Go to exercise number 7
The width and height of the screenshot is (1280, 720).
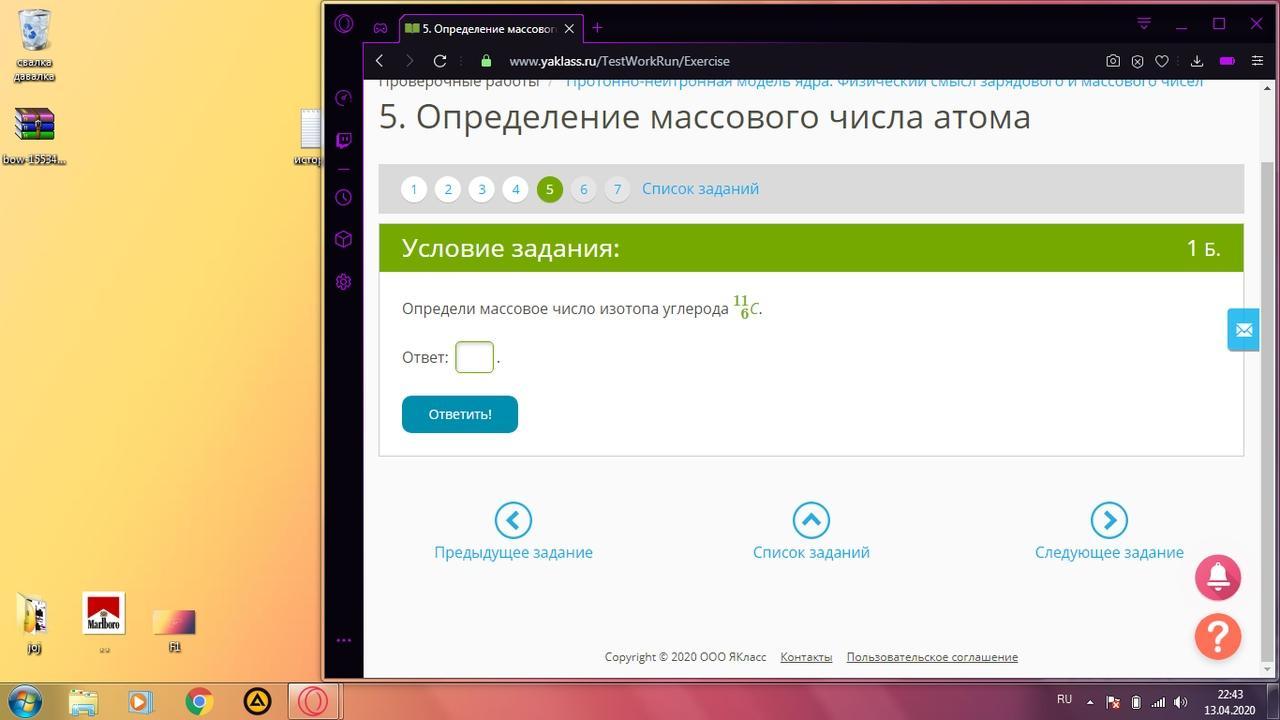pyautogui.click(x=618, y=189)
